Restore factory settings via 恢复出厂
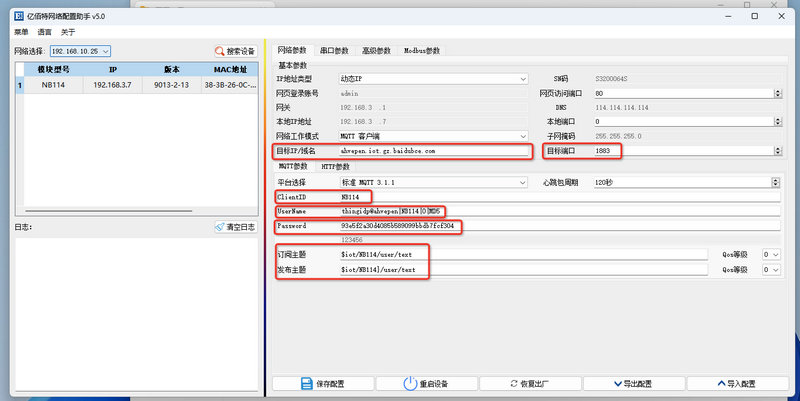Viewport: 800px width, 401px height. pyautogui.click(x=528, y=383)
